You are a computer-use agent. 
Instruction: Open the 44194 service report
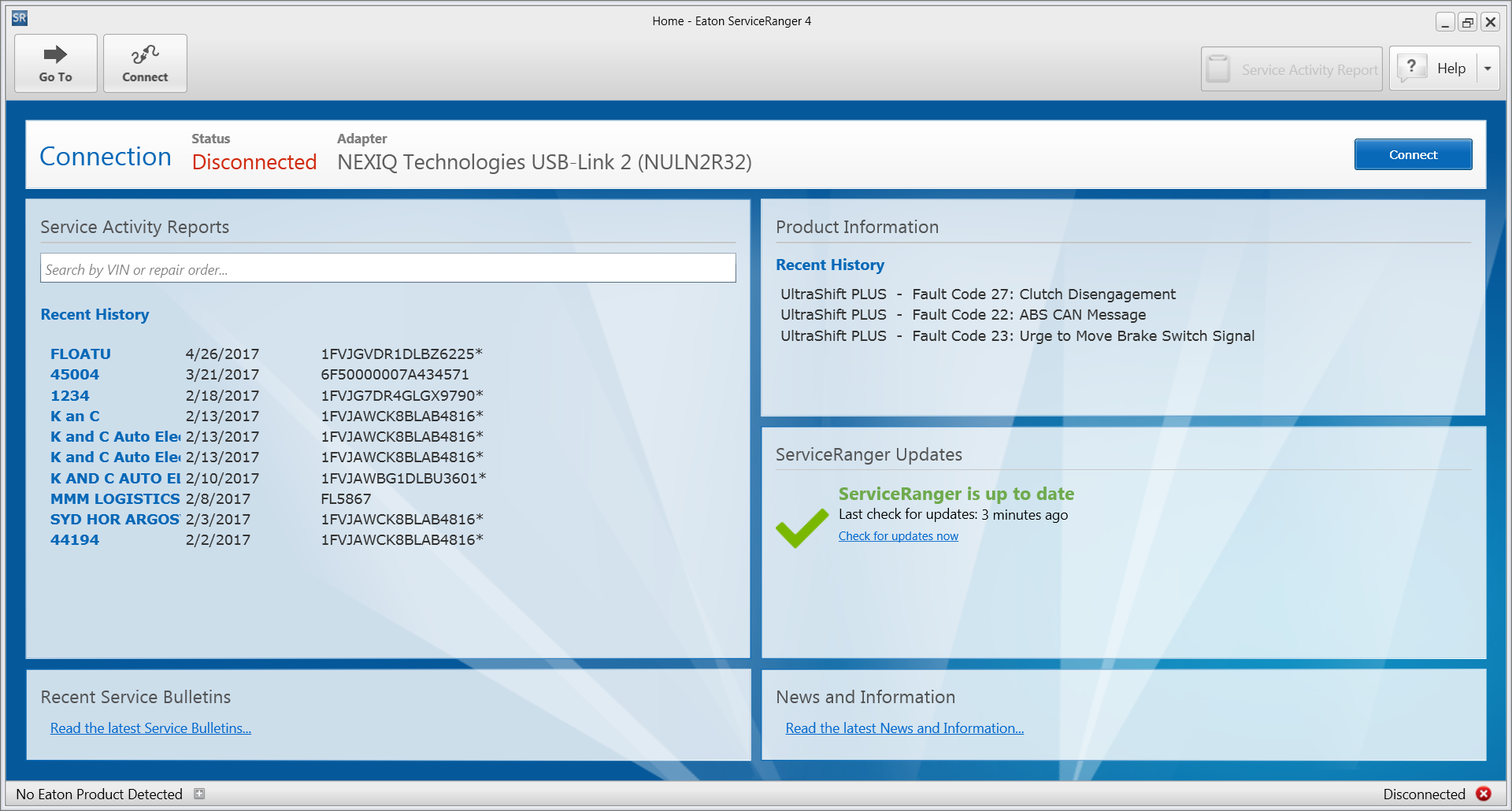point(75,540)
